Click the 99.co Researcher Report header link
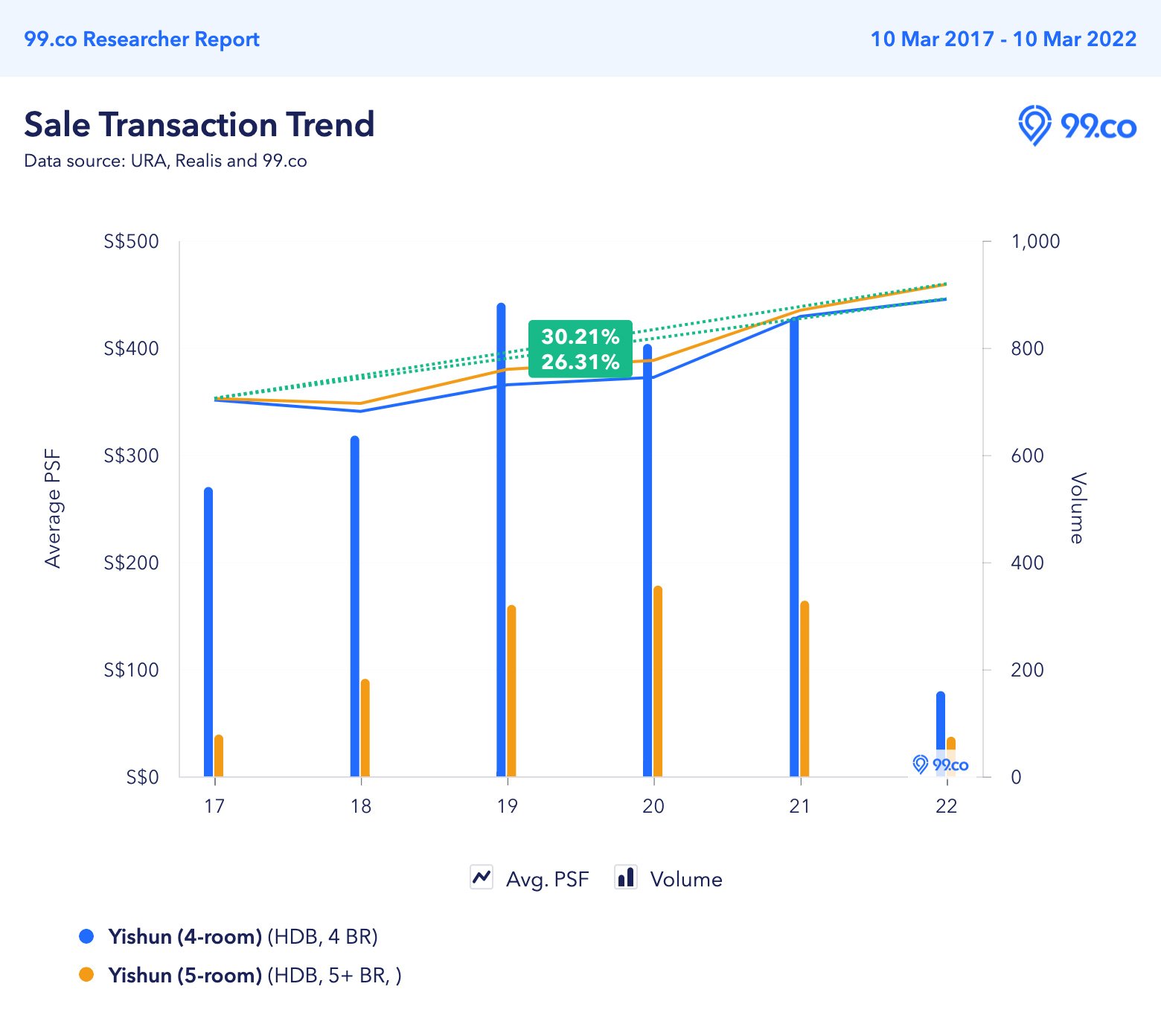Viewport: 1161px width, 1036px height. click(x=141, y=39)
